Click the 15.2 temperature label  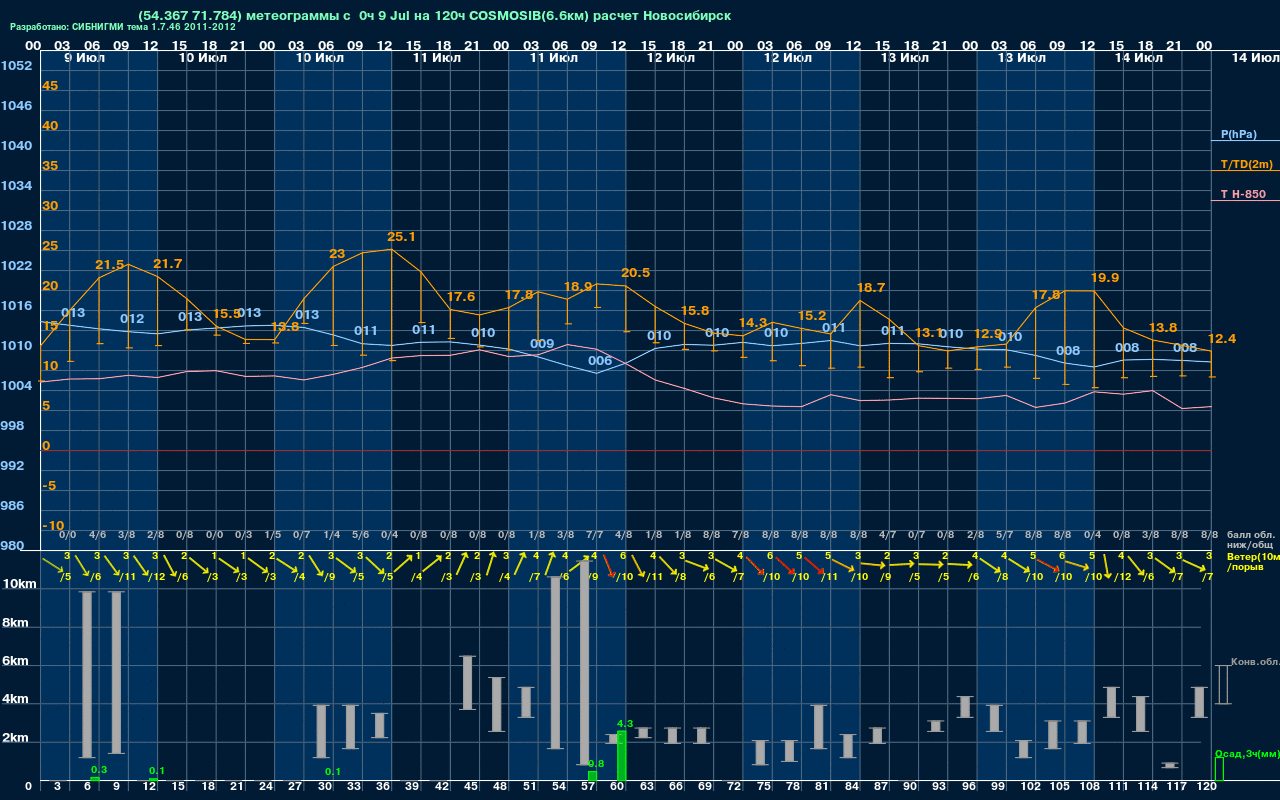click(x=812, y=316)
